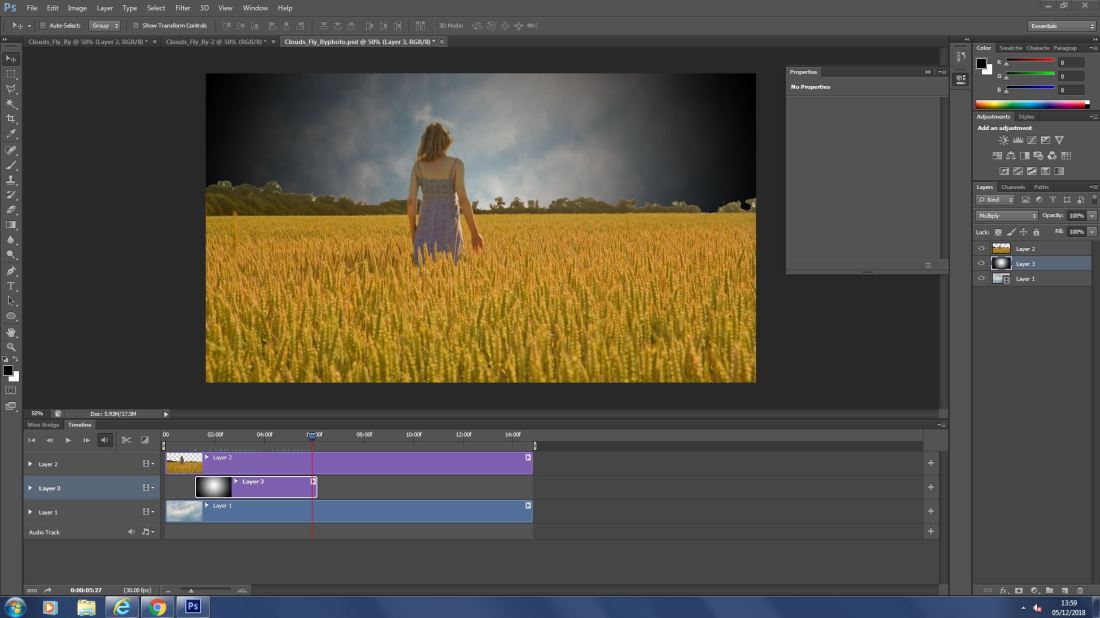Open the Multiply blend mode dropdown

pos(1006,216)
